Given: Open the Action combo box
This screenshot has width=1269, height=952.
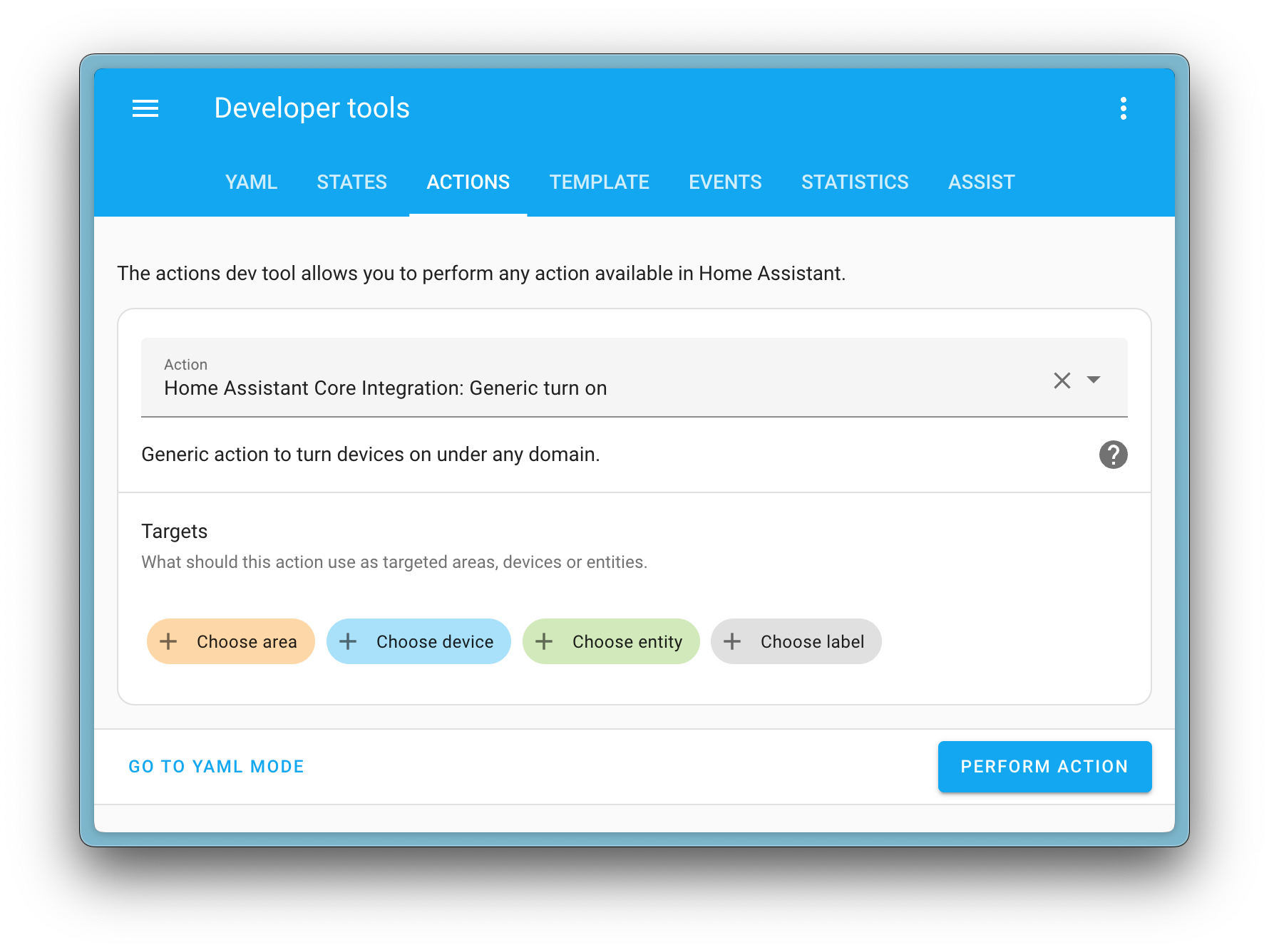Looking at the screenshot, I should pos(570,388).
